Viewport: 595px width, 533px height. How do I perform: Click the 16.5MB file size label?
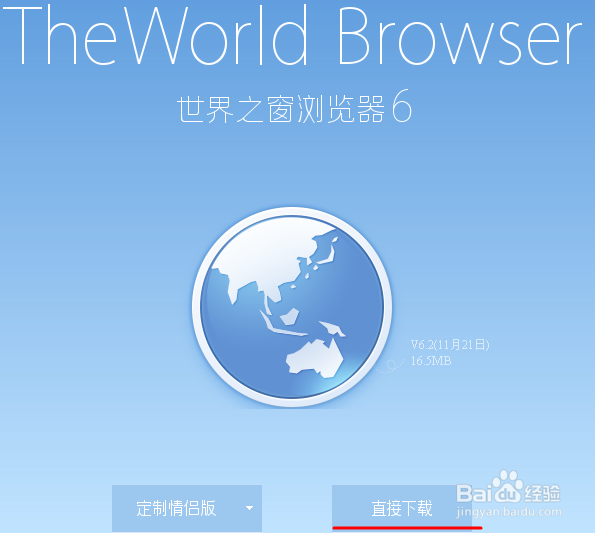pyautogui.click(x=431, y=360)
